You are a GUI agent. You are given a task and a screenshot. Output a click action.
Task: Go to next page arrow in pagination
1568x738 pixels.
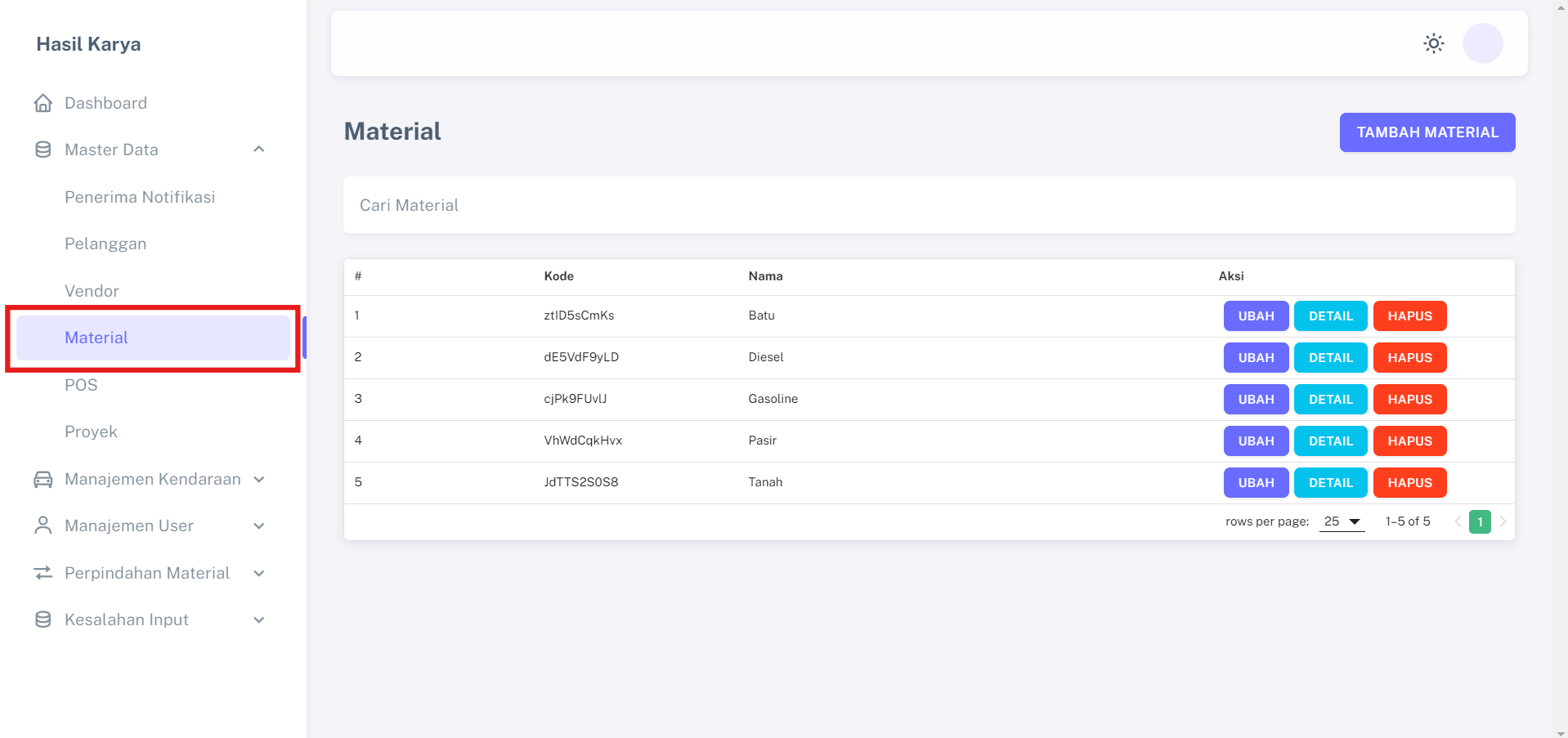pos(1503,521)
